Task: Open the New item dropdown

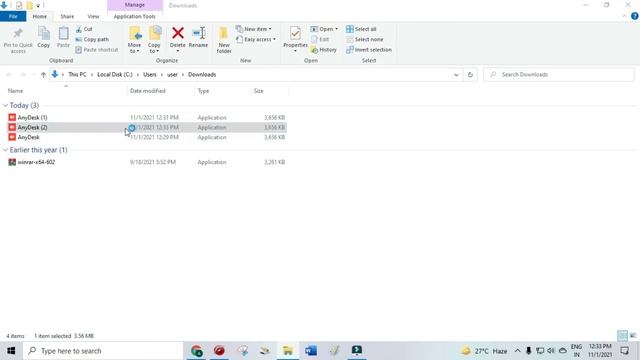Action: coord(253,29)
